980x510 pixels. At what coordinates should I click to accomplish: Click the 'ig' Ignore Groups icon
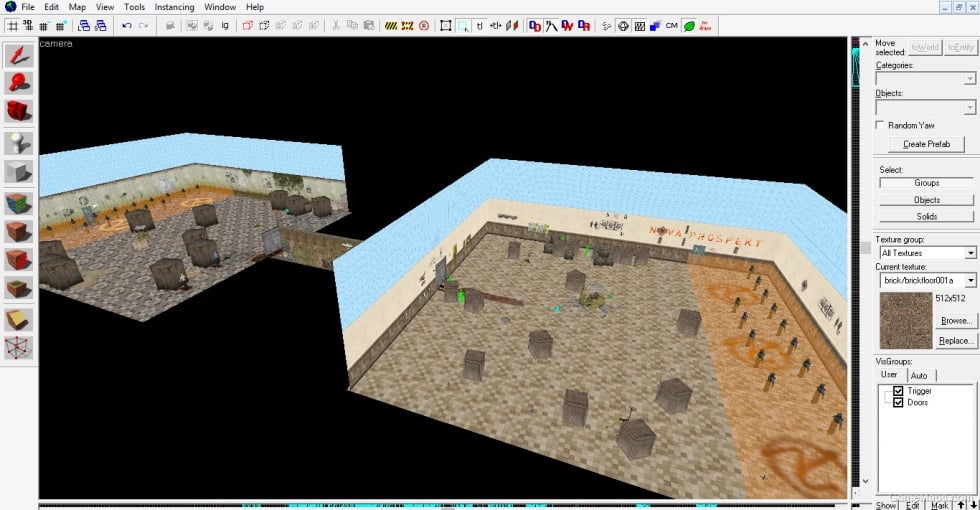coord(225,26)
